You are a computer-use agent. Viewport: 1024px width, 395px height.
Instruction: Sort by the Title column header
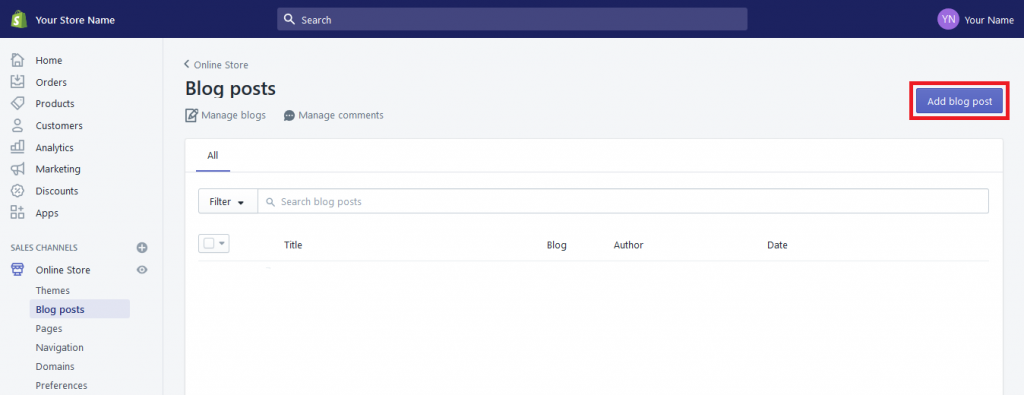click(x=293, y=245)
